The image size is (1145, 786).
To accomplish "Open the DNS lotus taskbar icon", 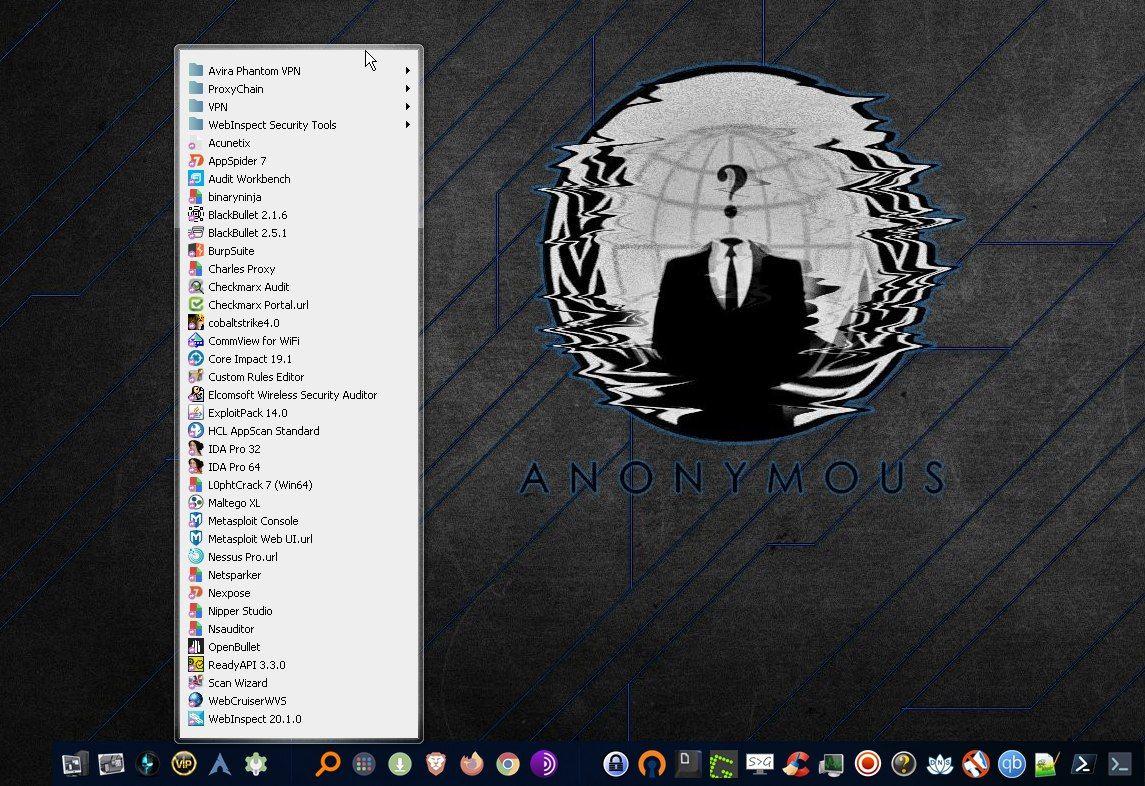I will [939, 764].
